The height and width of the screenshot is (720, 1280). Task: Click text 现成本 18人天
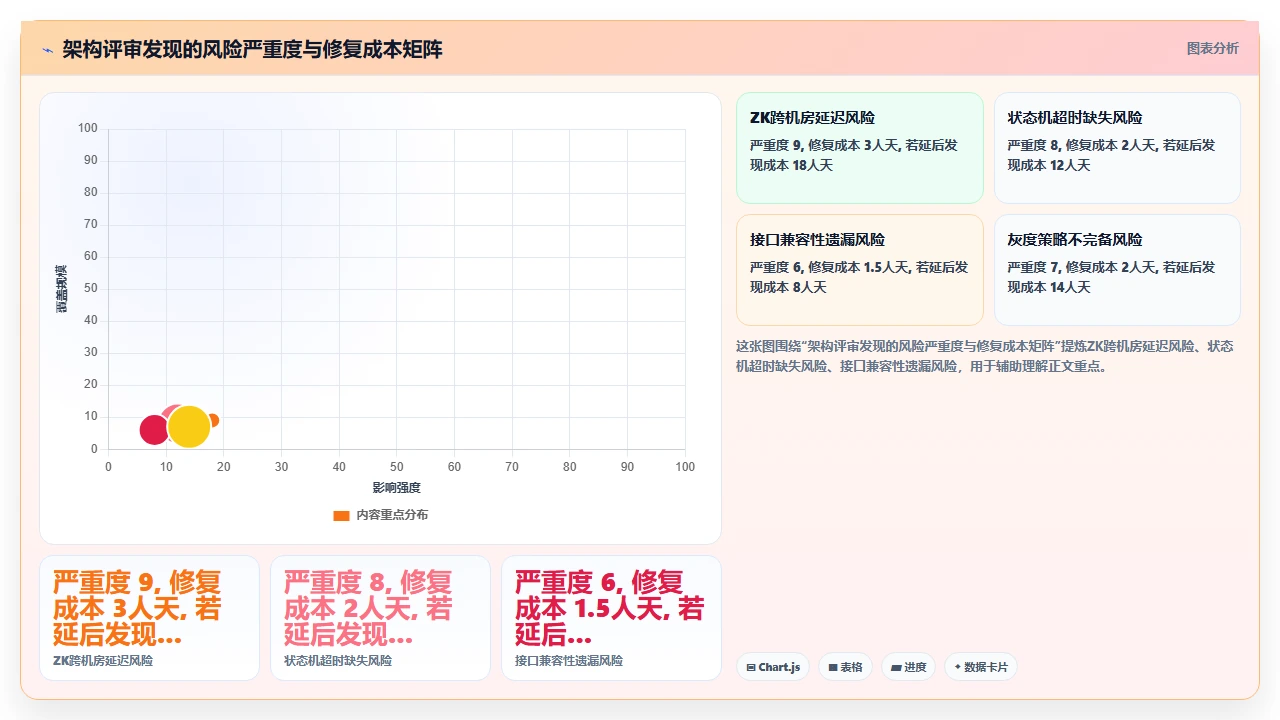pos(791,165)
